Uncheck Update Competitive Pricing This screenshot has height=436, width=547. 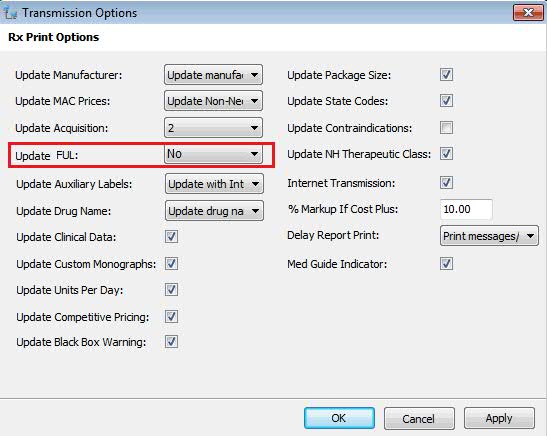(171, 316)
